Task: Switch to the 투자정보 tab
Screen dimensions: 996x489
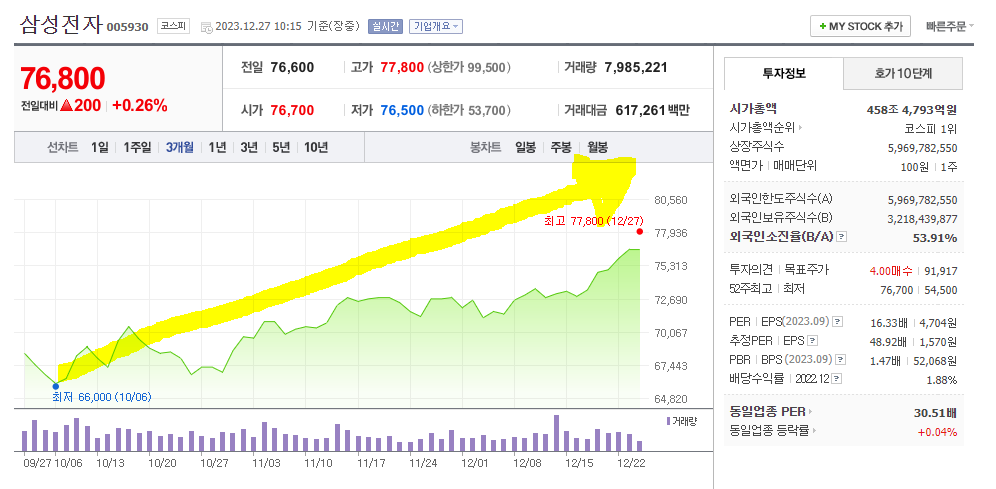Action: (x=784, y=74)
